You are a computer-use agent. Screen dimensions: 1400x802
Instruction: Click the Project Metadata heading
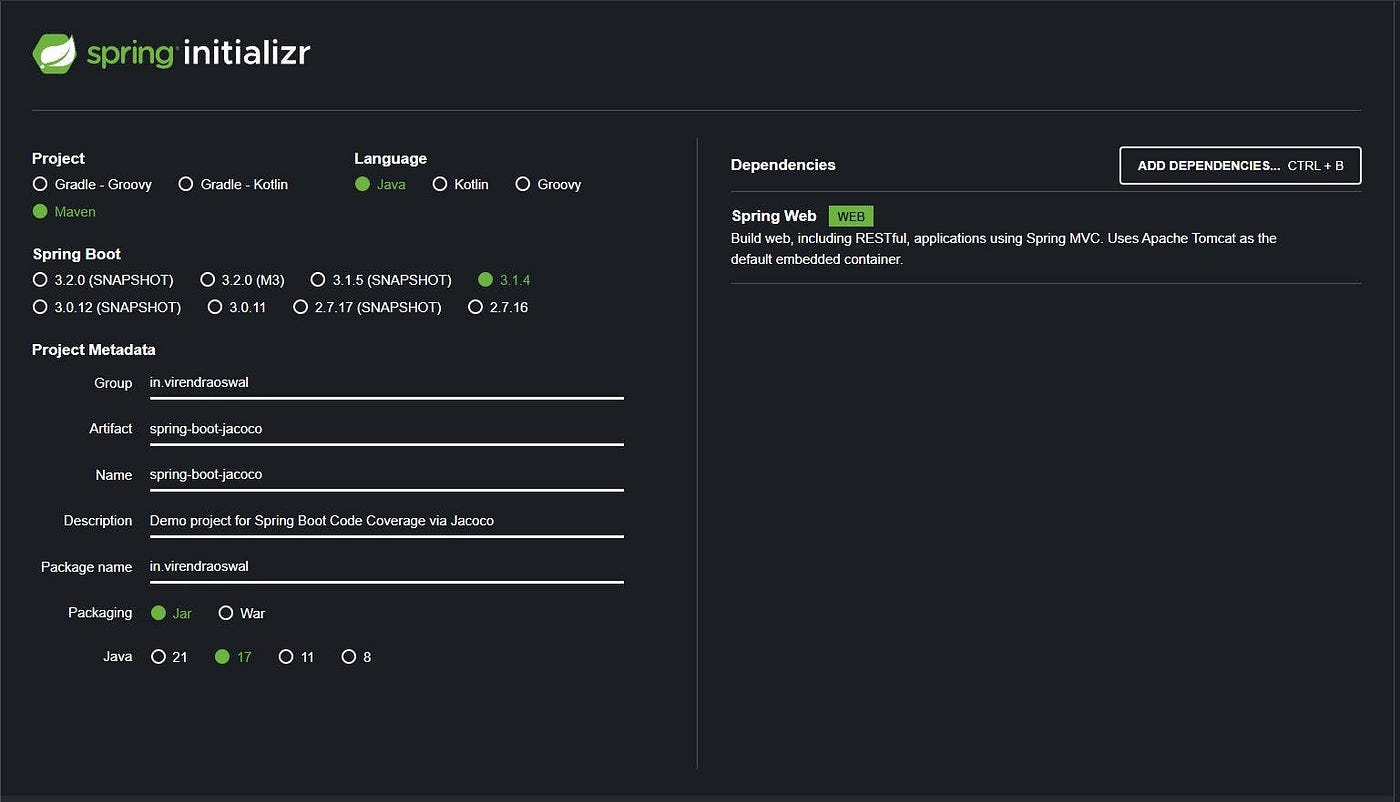coord(94,350)
